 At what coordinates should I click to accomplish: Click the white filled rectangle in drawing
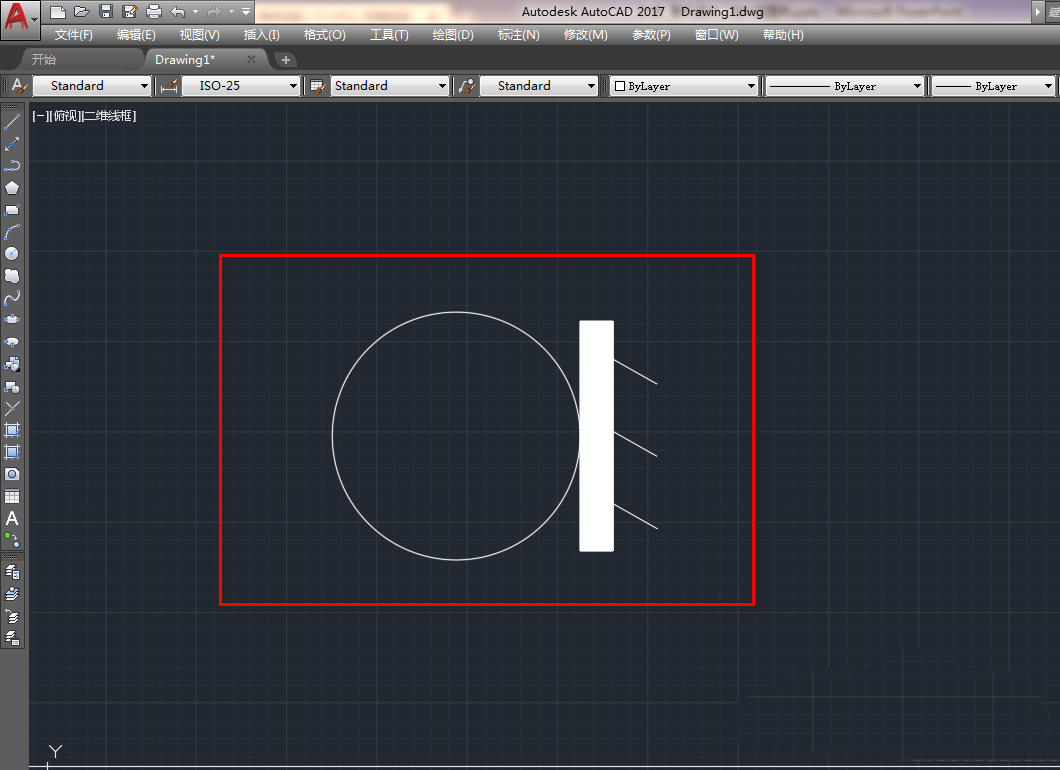point(596,436)
